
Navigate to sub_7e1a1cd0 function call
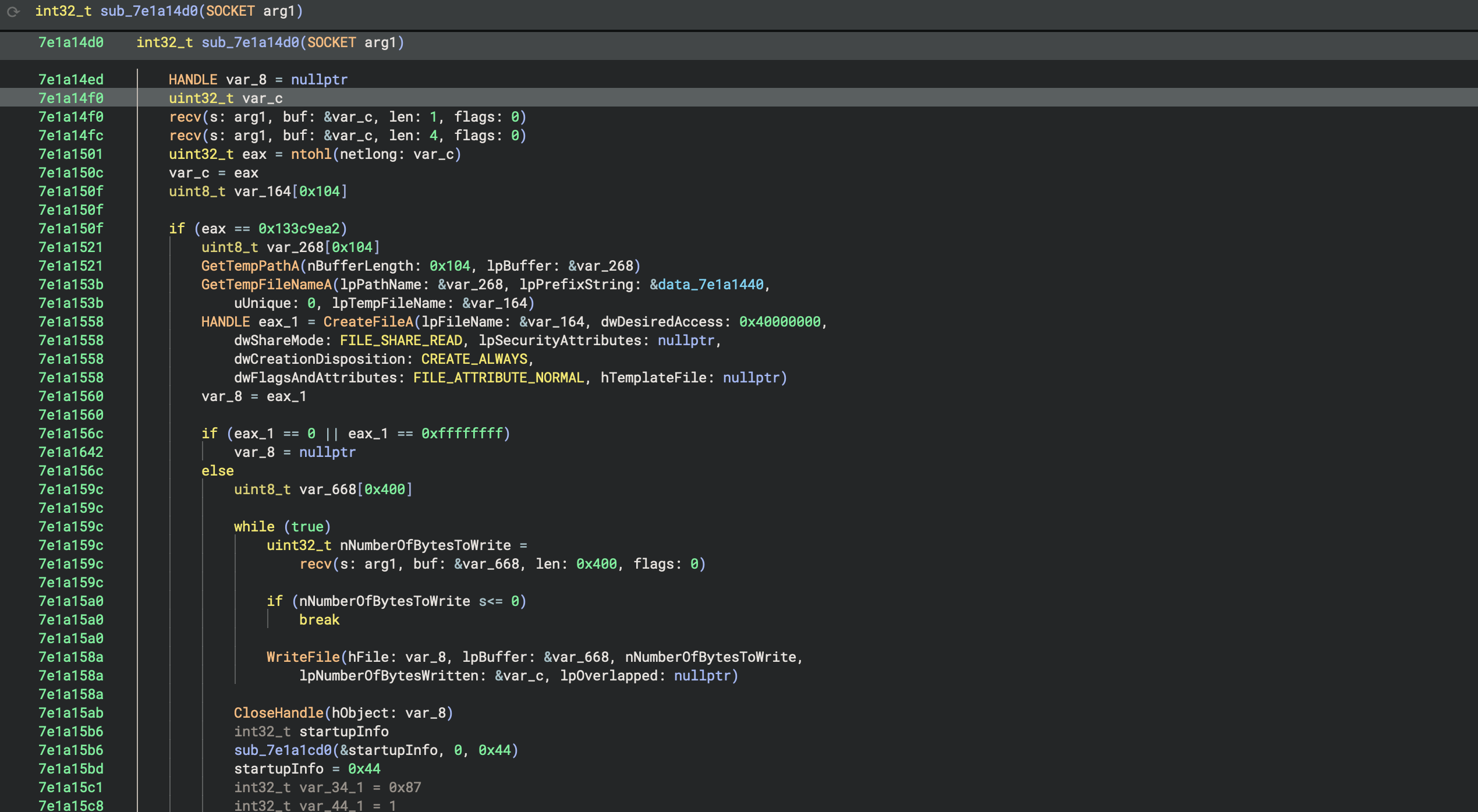(282, 750)
